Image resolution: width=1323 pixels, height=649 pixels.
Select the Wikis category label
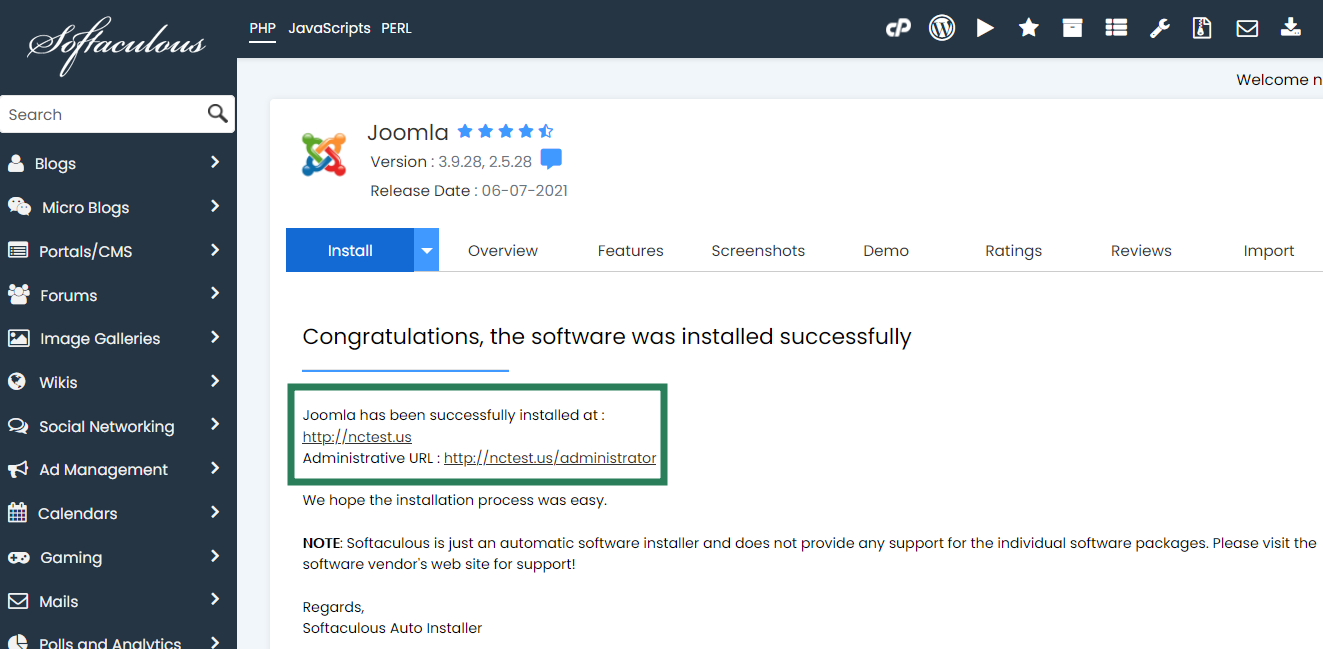coord(58,382)
